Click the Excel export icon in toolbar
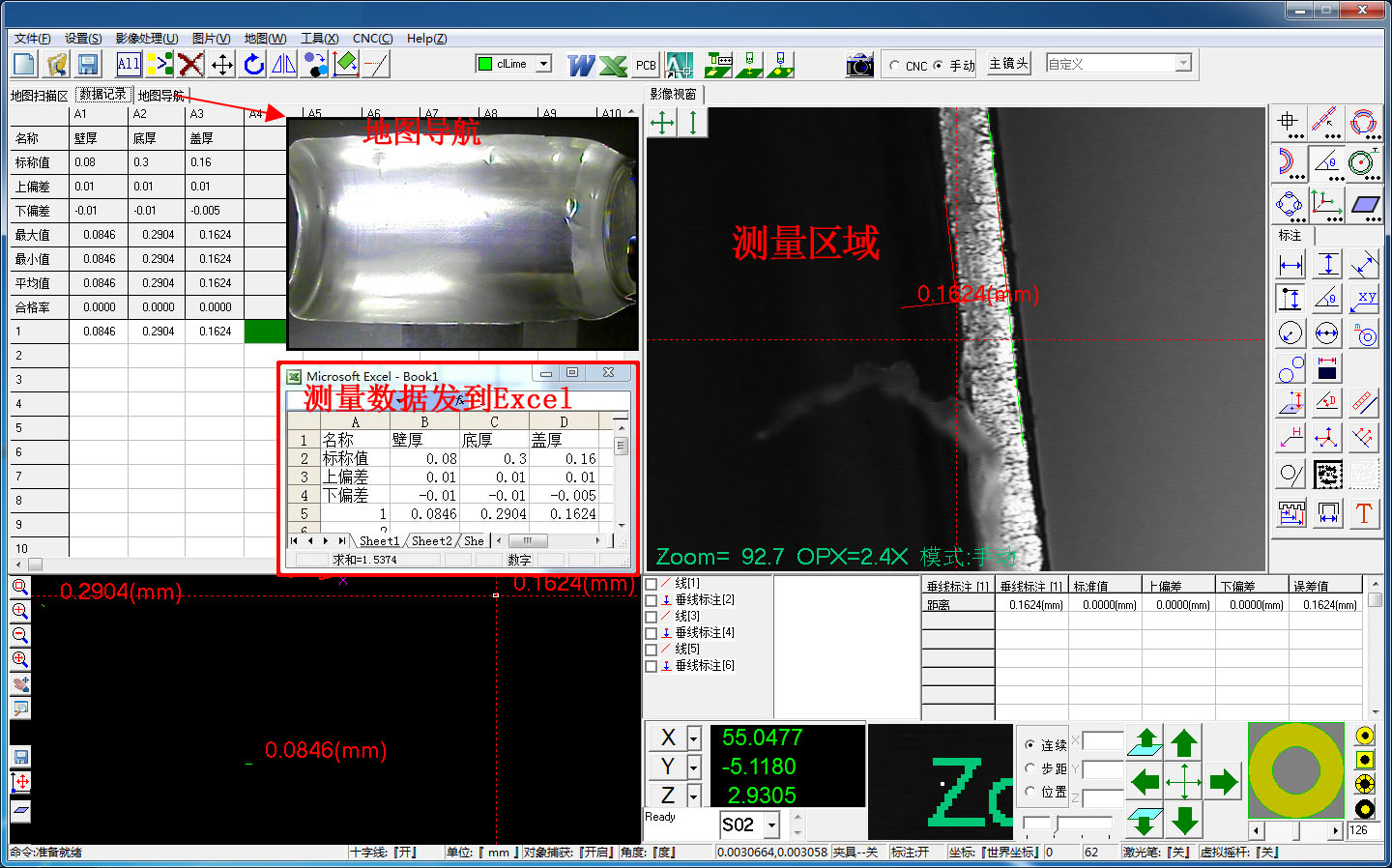 [613, 65]
